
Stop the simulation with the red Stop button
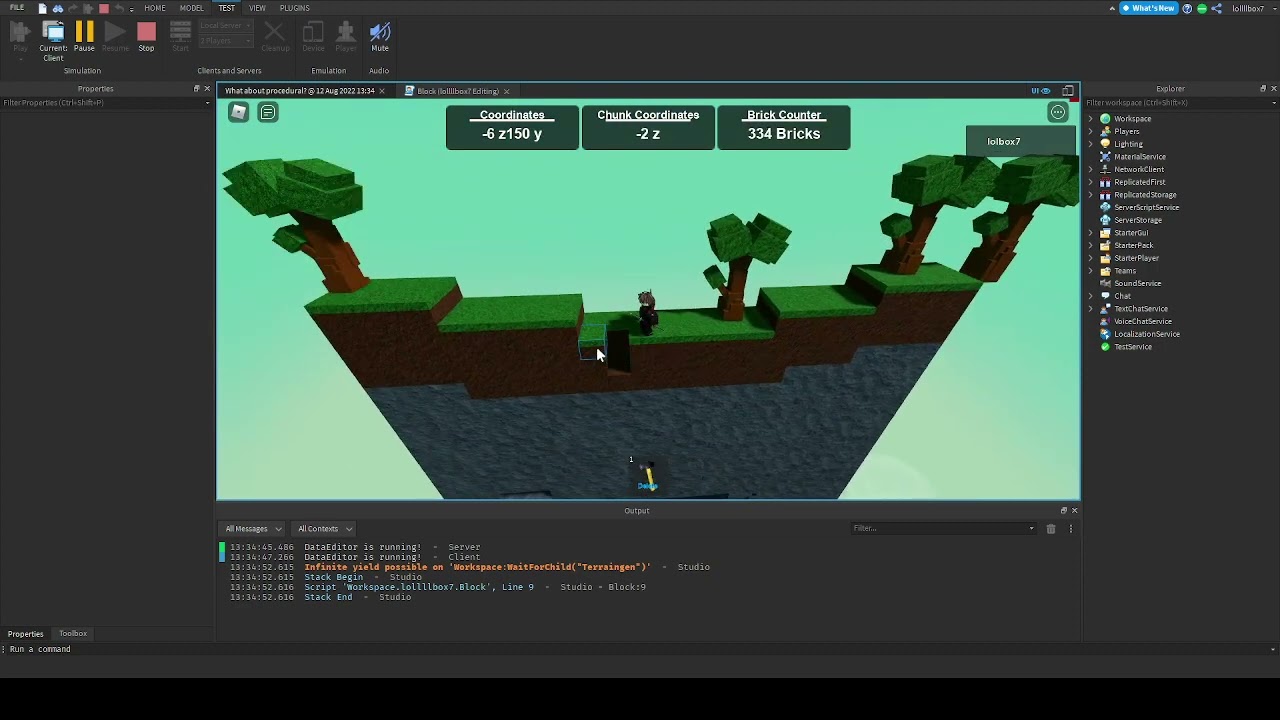coord(146,37)
